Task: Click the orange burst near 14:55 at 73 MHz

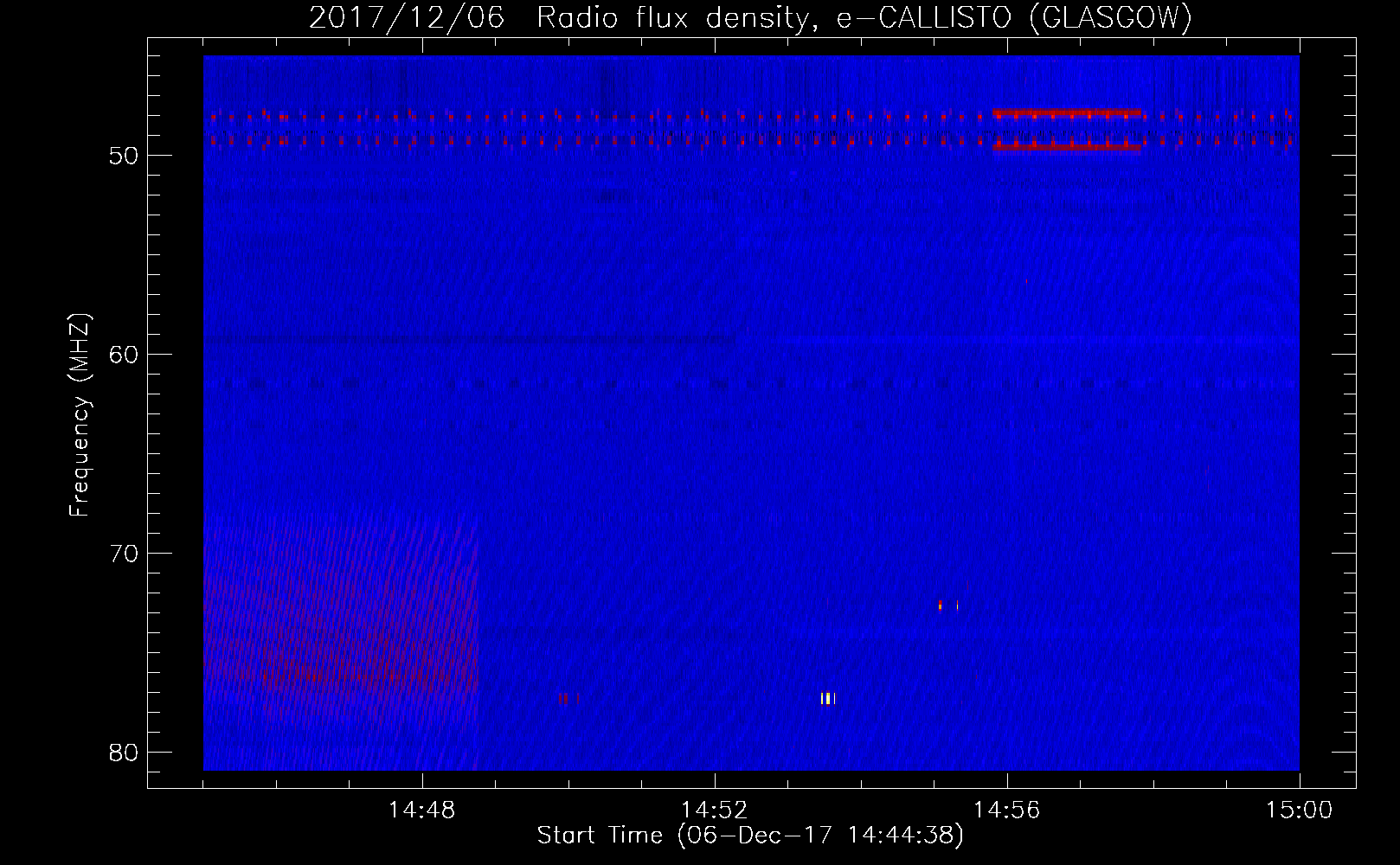Action: 940,605
